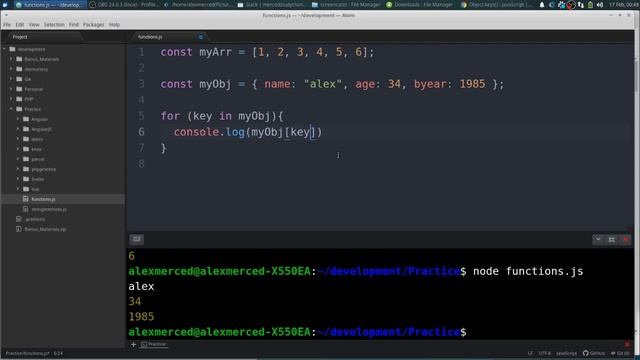Collapse the Practice folder arrow
Screen dimensions: 640x360
(x=11, y=109)
